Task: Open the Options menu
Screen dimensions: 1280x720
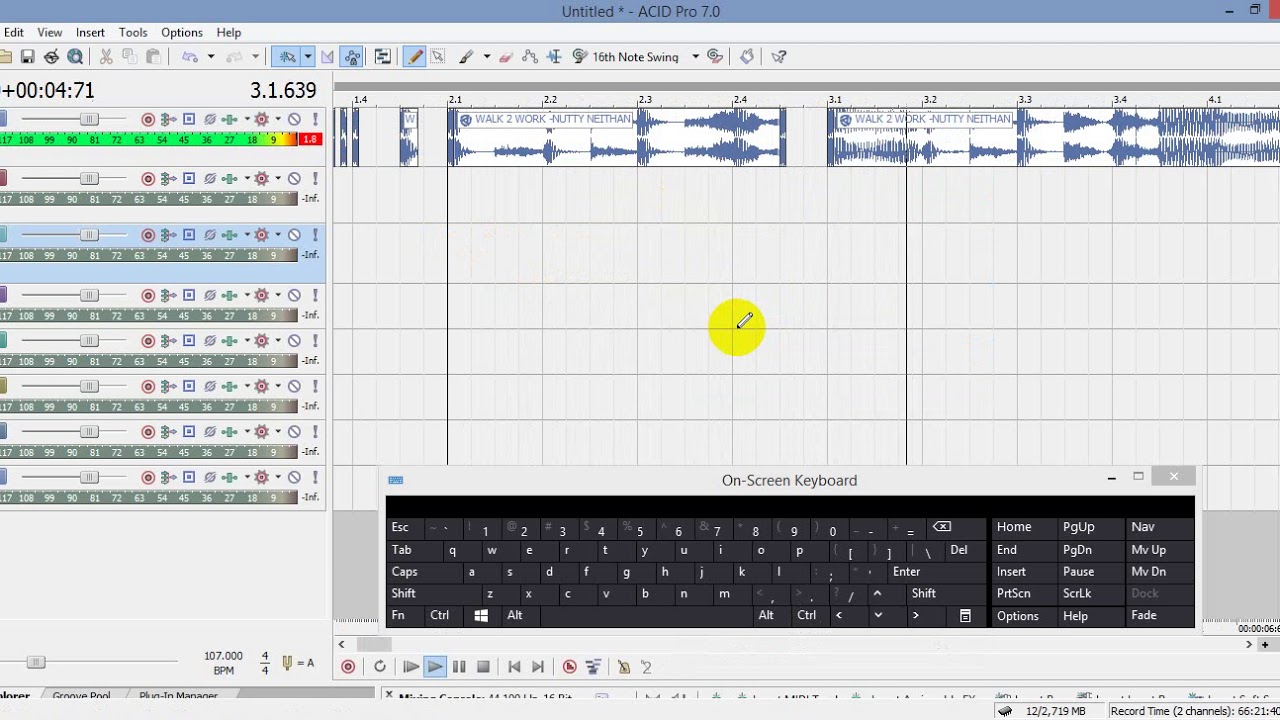Action: click(182, 33)
